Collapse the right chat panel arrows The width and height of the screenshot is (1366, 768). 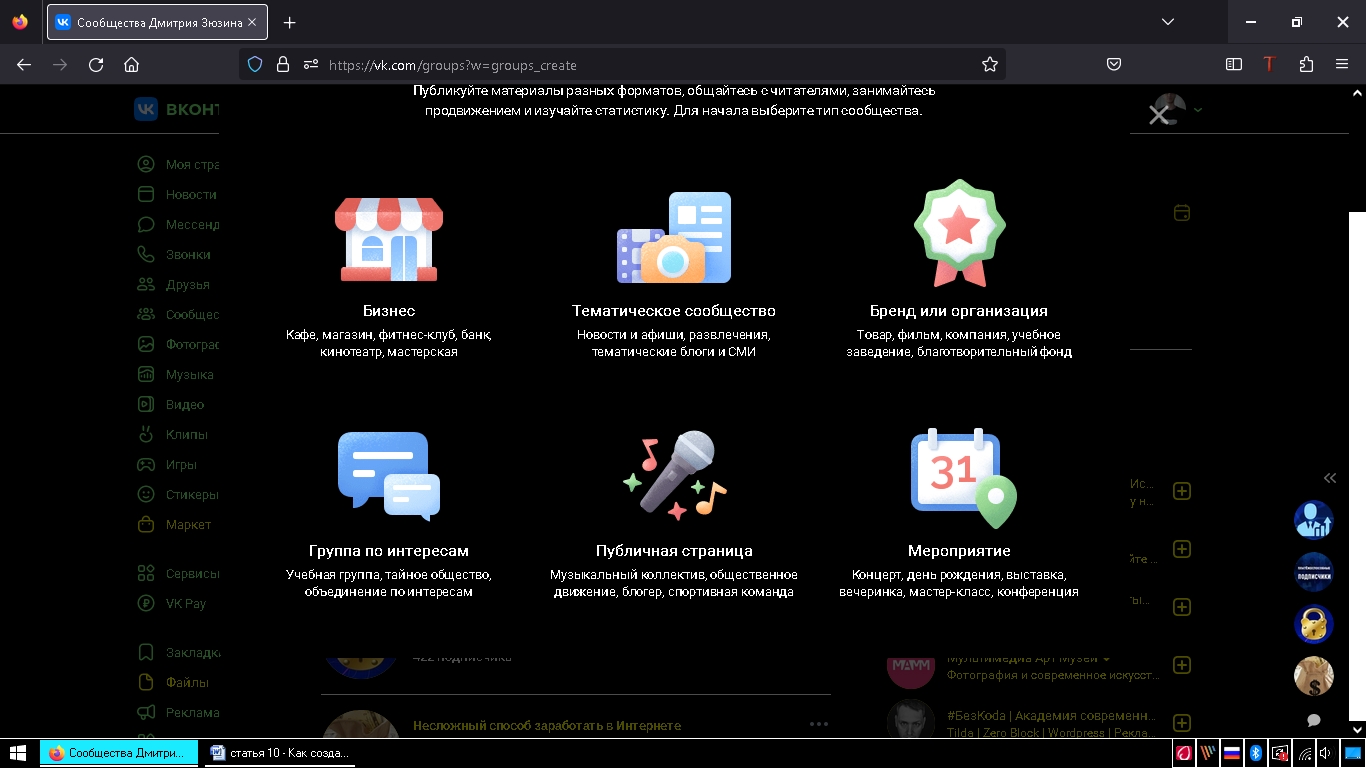1329,478
